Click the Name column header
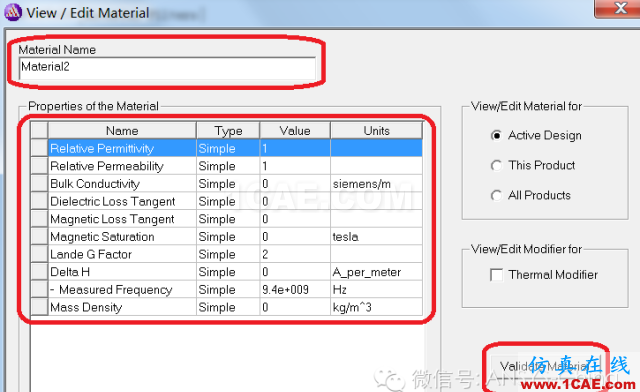Screen dimensions: 640x392 tap(122, 131)
